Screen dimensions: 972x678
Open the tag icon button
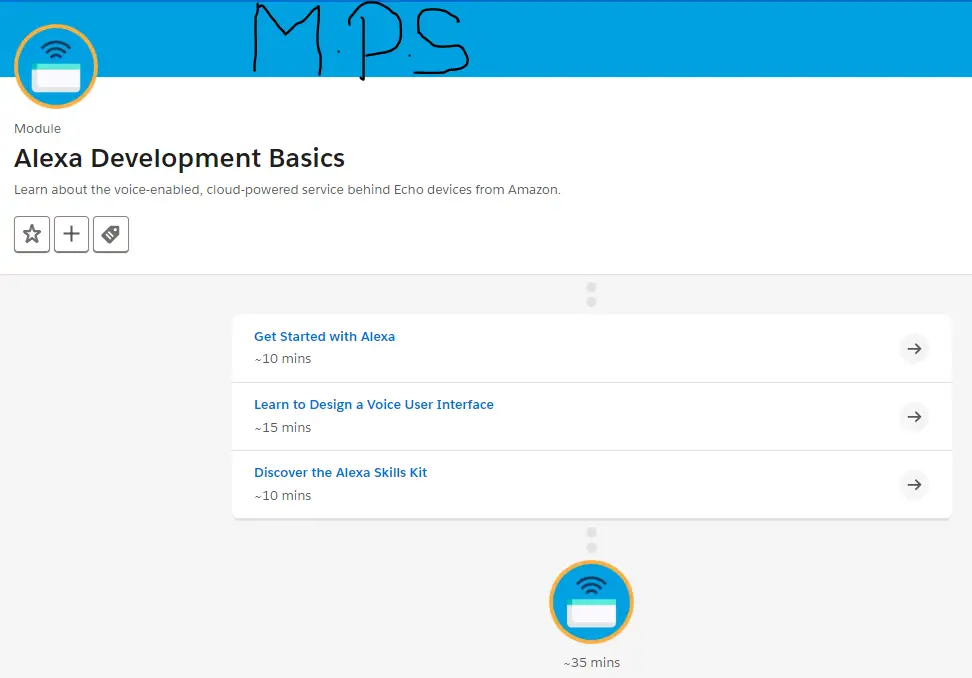pos(111,235)
